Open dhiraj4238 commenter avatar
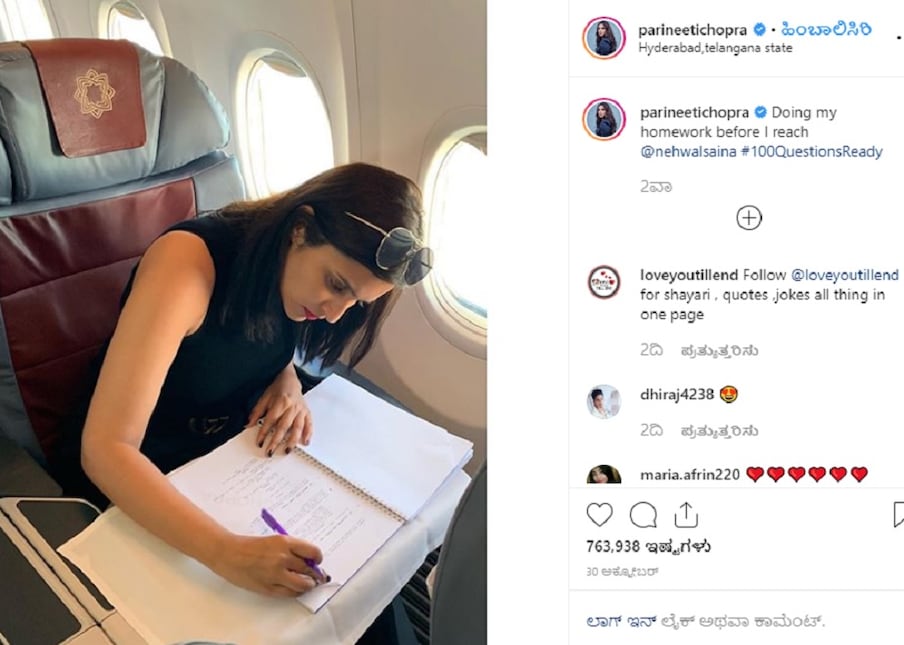Viewport: 904px width, 645px height. (x=604, y=401)
